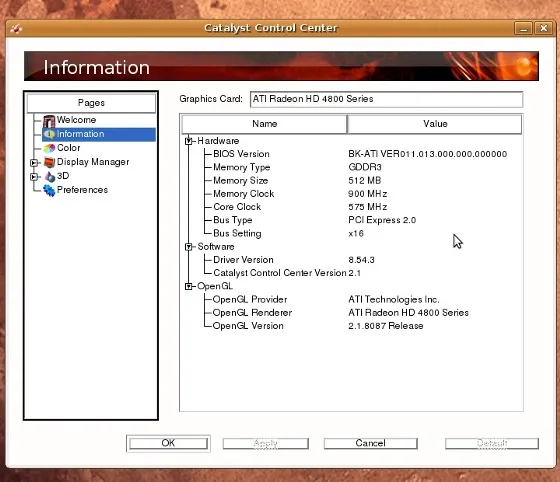Click the Apply button
This screenshot has width=560, height=482.
pos(265,443)
